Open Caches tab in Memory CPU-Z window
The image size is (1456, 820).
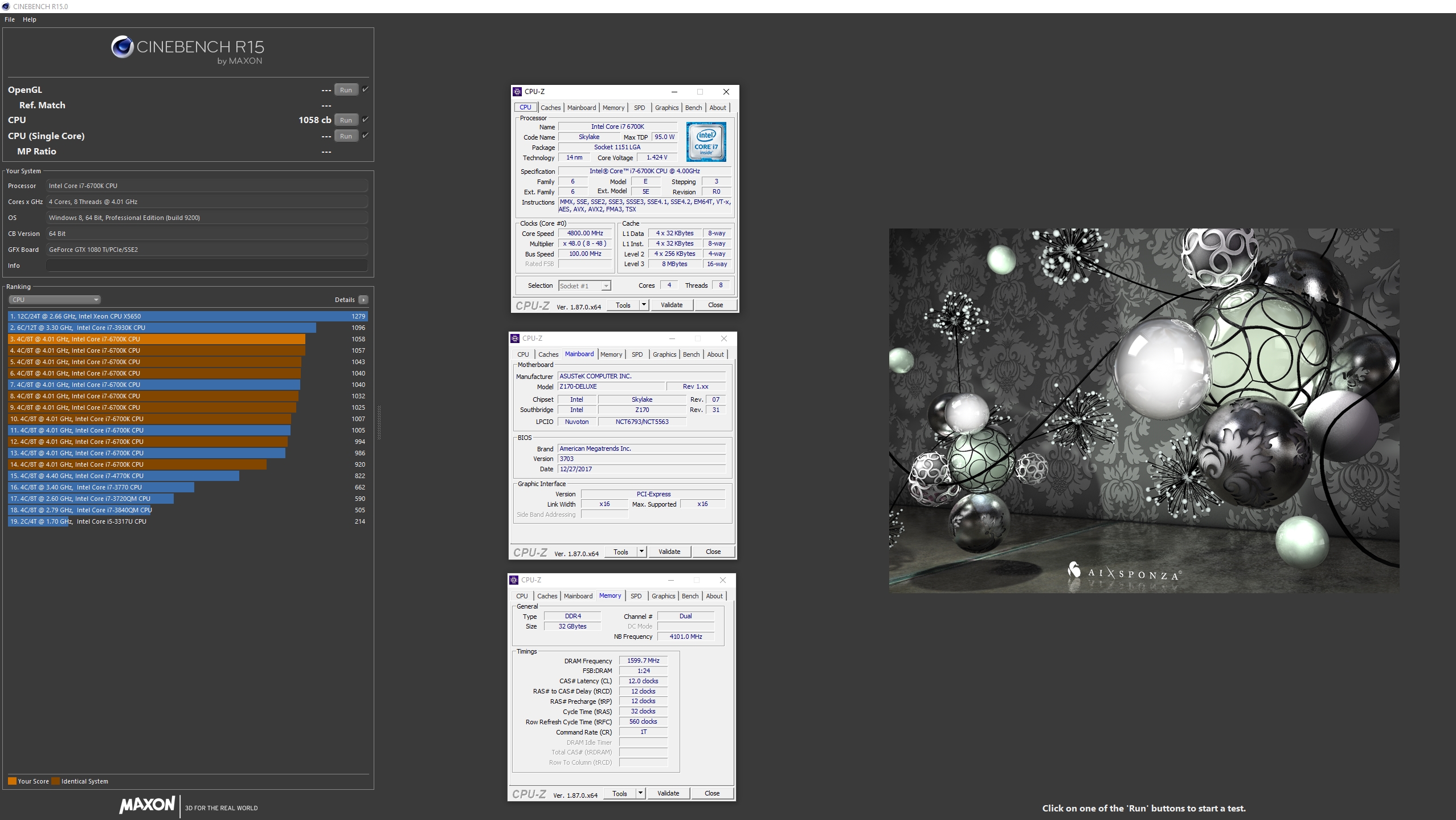click(x=547, y=596)
